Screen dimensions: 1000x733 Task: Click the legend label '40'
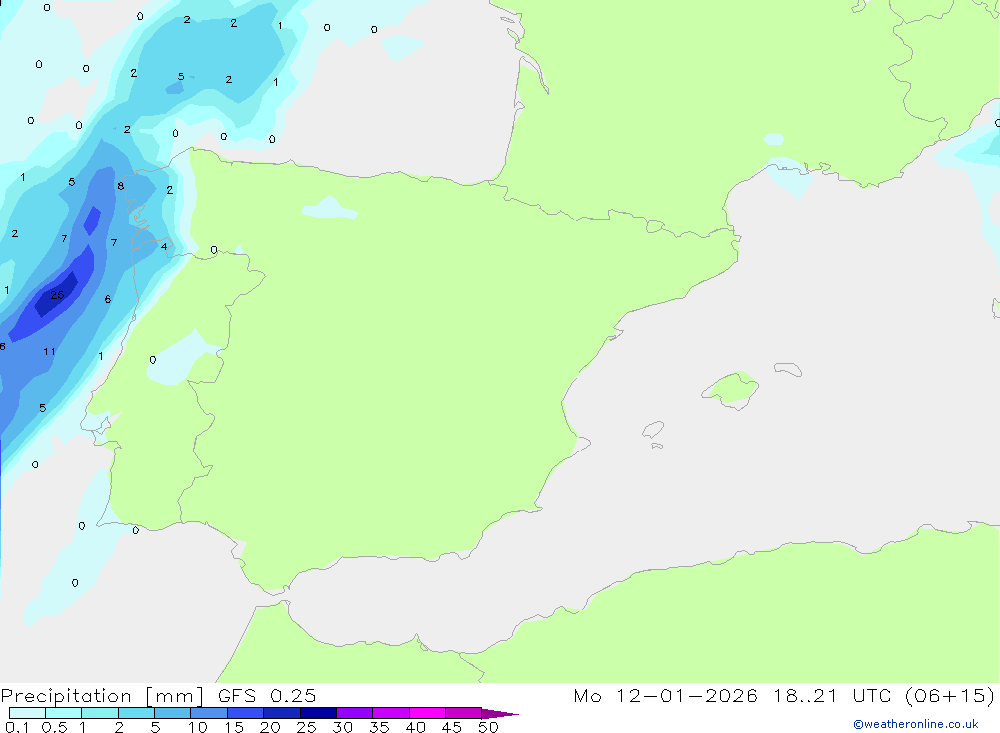point(415,727)
